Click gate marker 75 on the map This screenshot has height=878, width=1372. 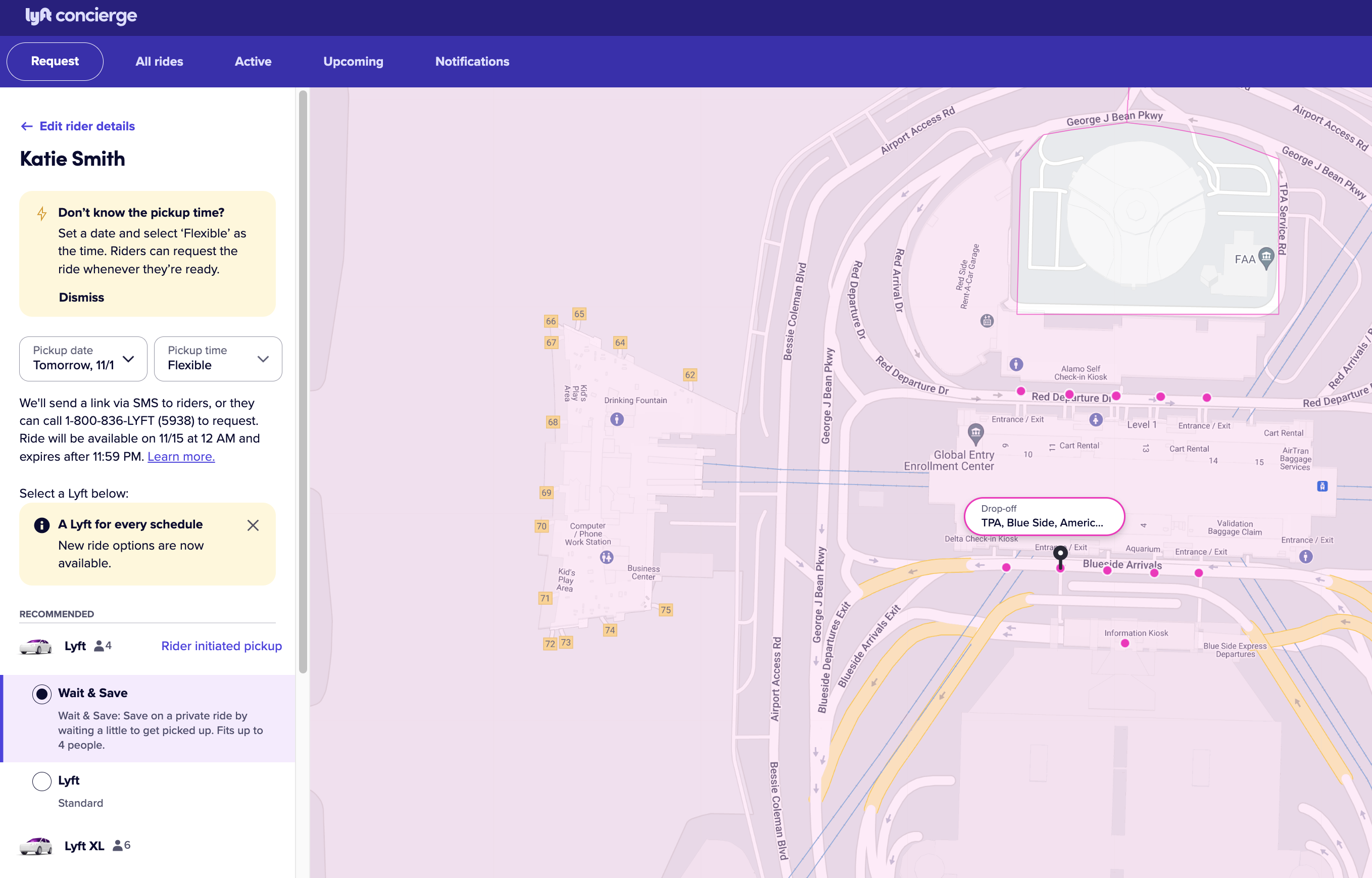(666, 610)
